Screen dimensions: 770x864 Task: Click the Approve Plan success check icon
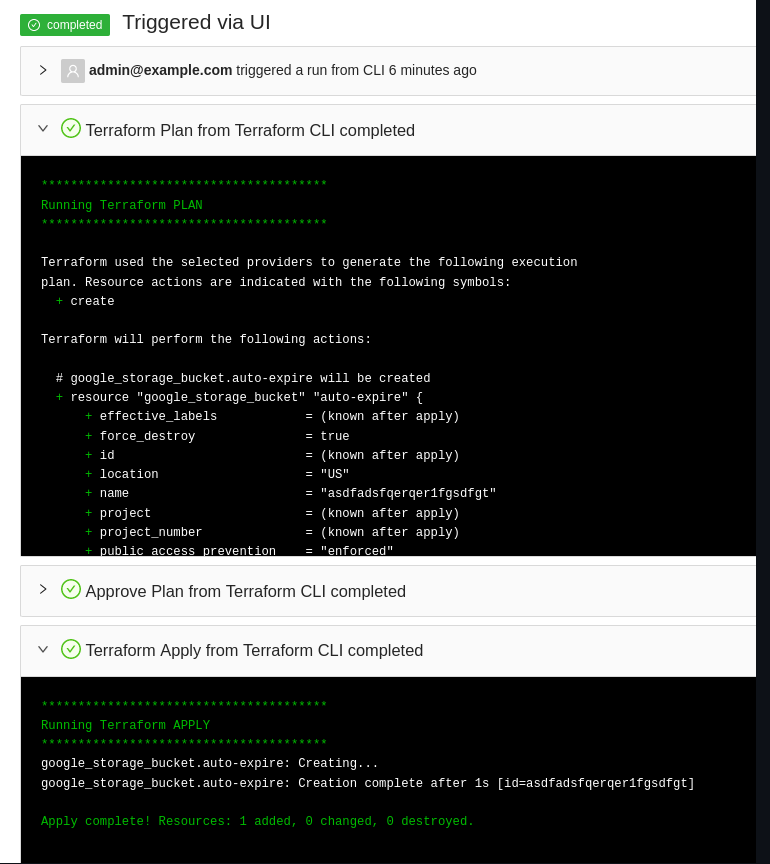71,589
